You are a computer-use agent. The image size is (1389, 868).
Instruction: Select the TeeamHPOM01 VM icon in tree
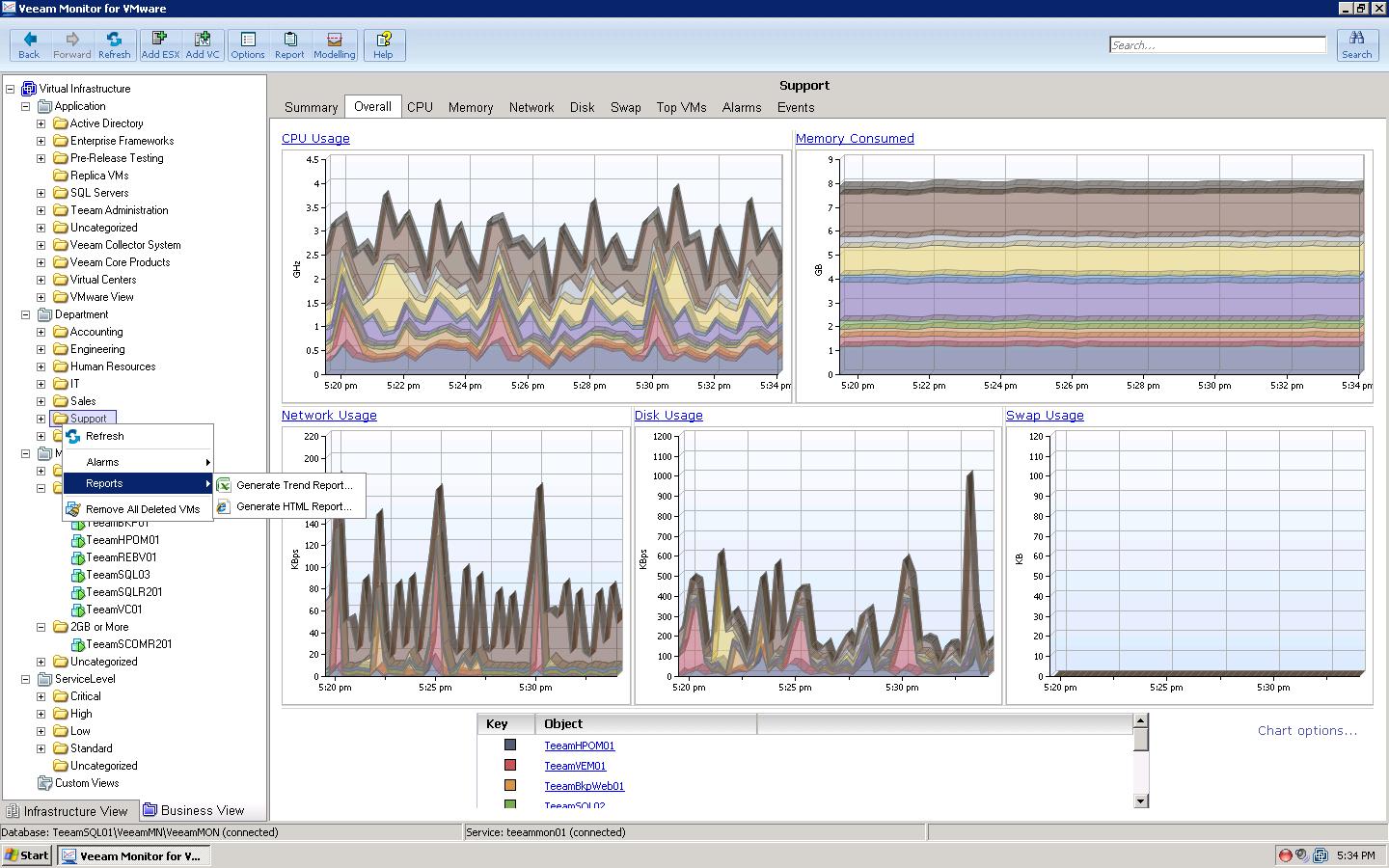(78, 540)
